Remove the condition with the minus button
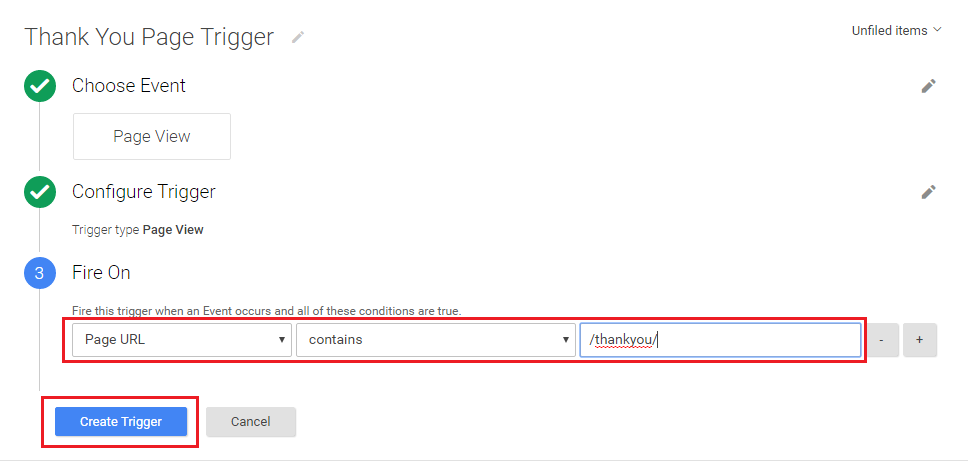Image resolution: width=968 pixels, height=461 pixels. (x=880, y=340)
